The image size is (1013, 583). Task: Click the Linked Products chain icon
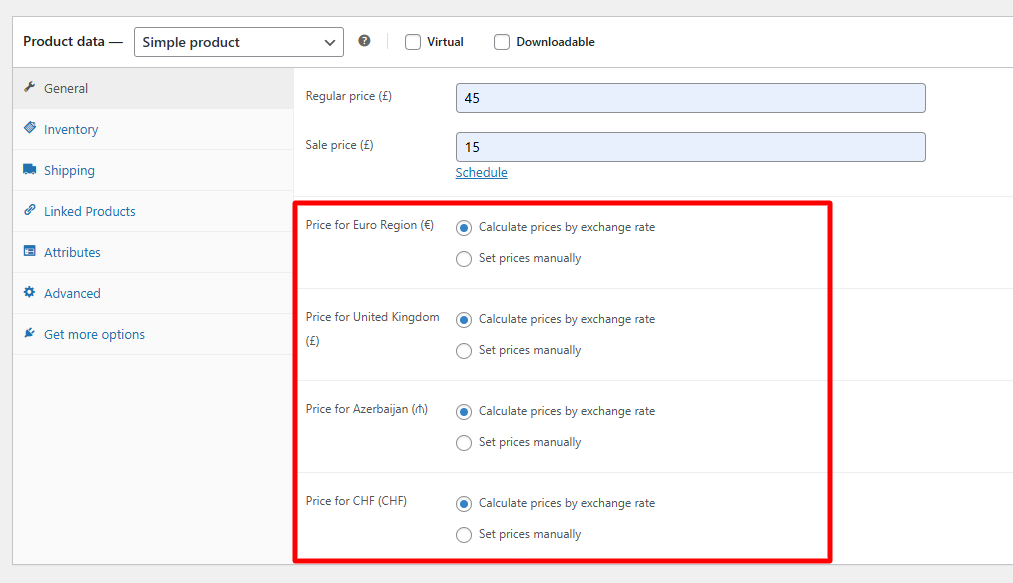(30, 211)
